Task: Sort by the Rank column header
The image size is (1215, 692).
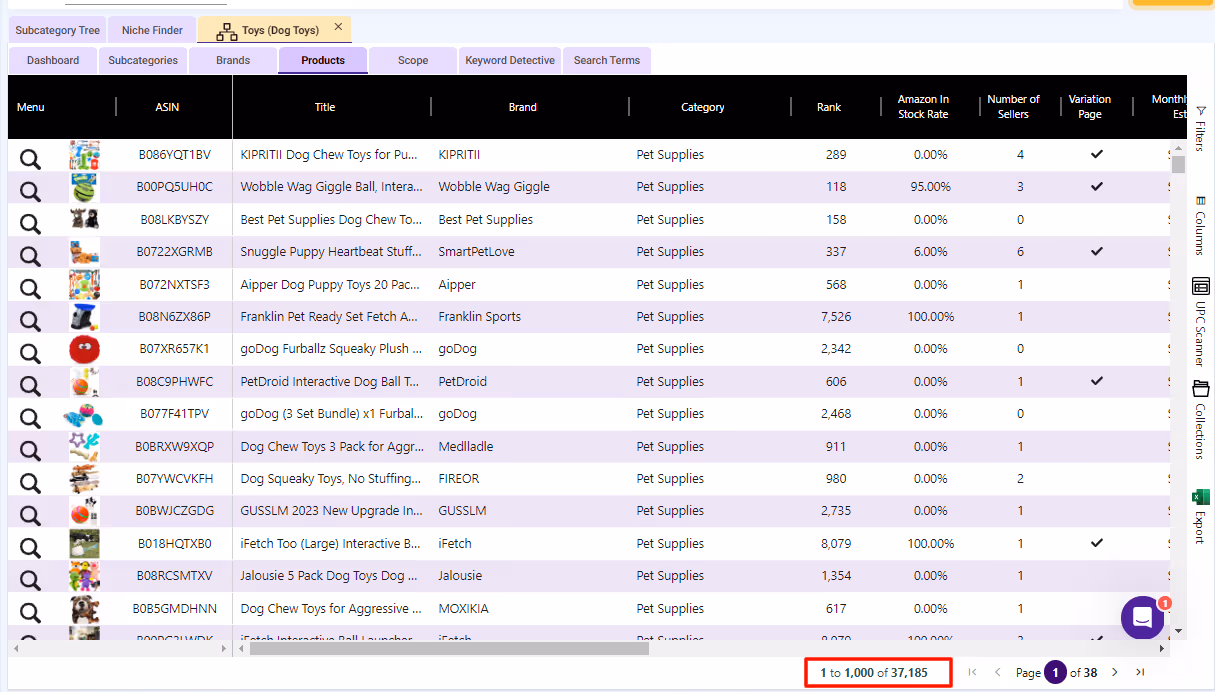Action: click(829, 107)
